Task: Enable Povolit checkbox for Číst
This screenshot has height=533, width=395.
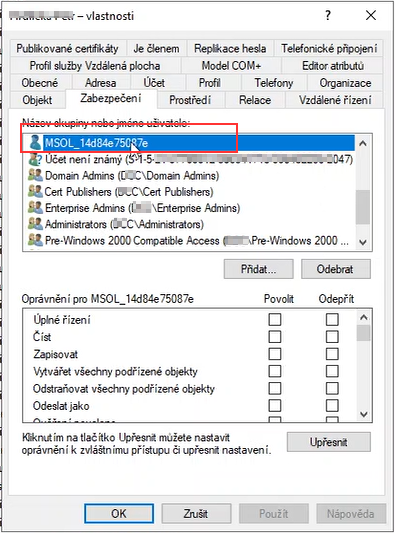Action: pyautogui.click(x=275, y=337)
